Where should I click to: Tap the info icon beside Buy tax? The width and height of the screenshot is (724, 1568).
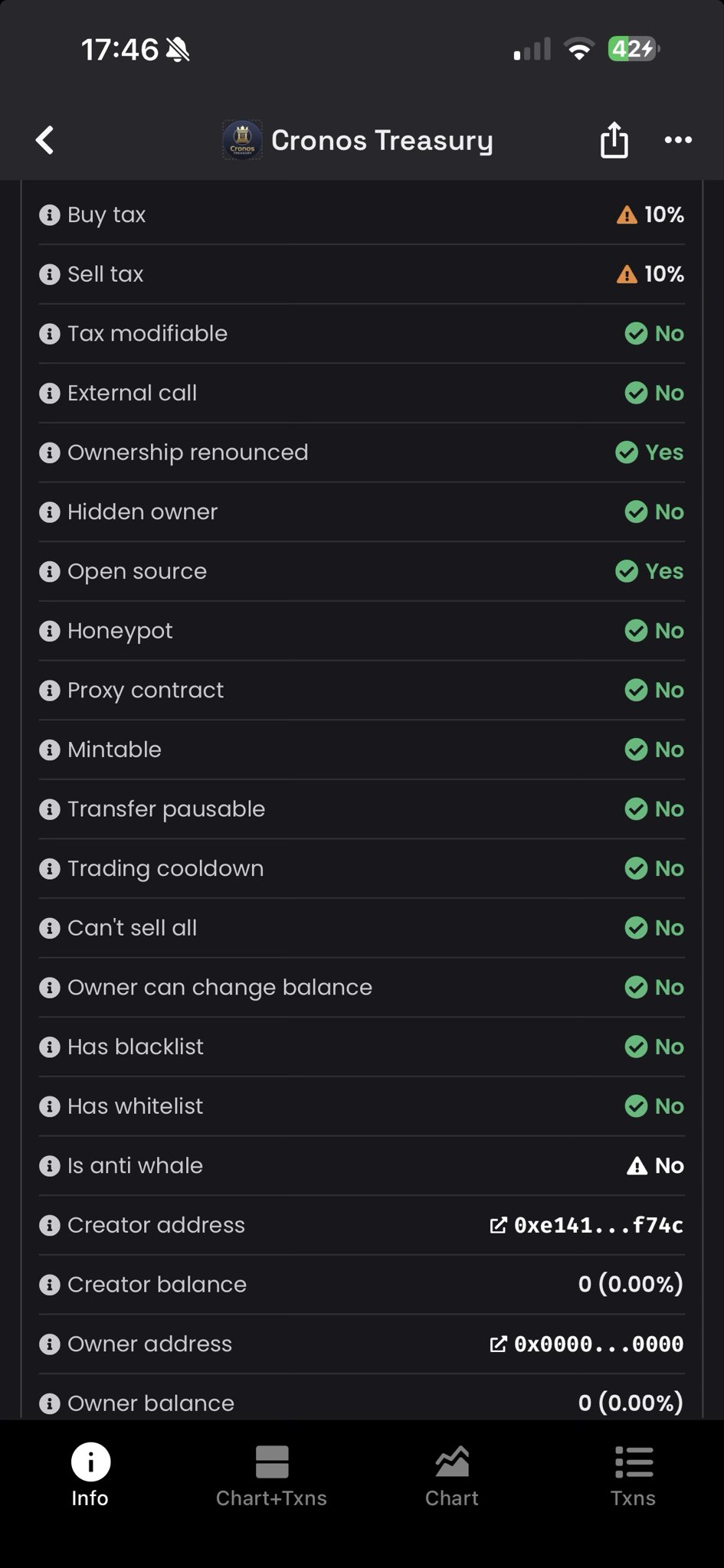tap(49, 215)
